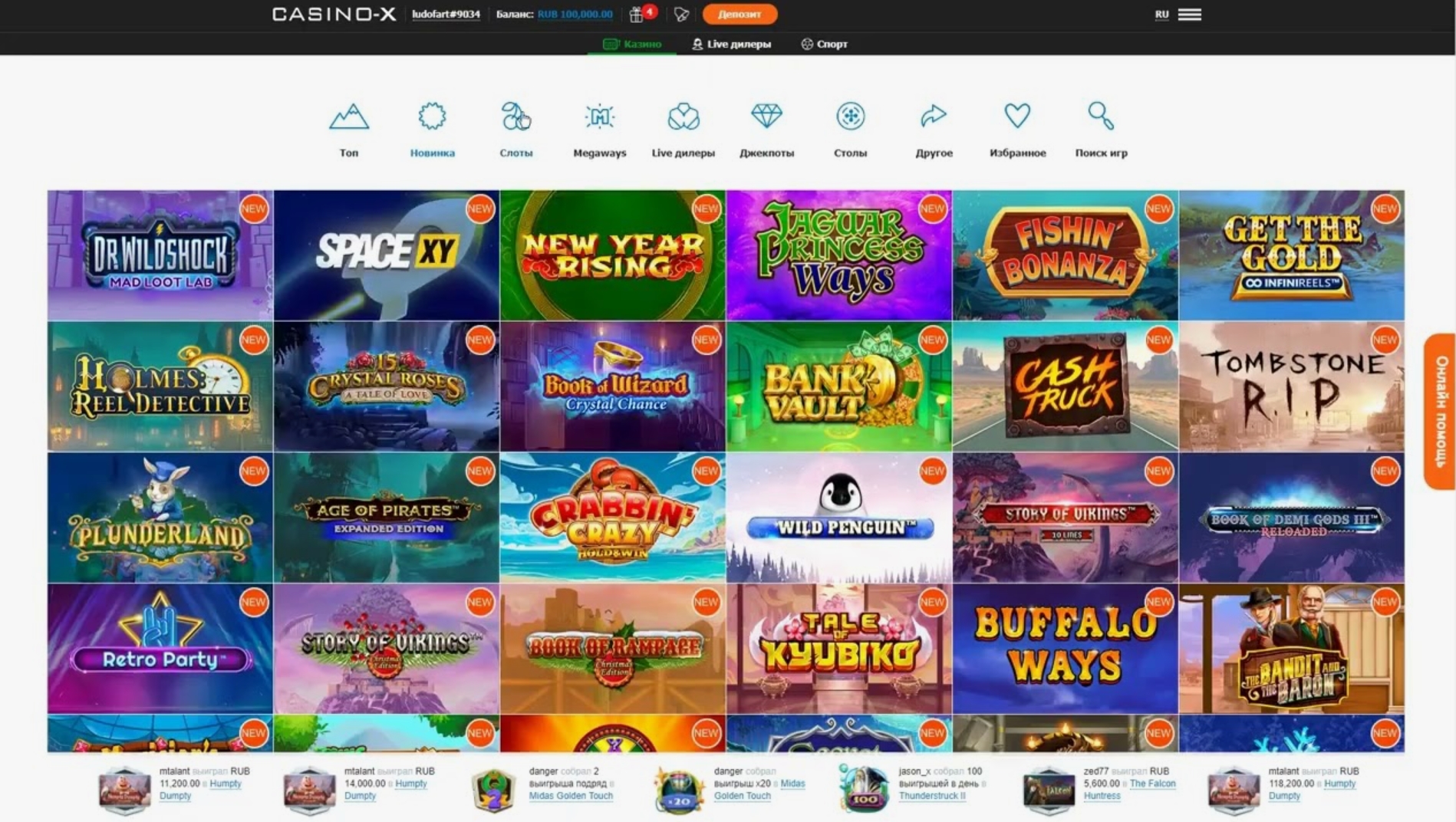Launch Book of Rampage Christmas Edition
The height and width of the screenshot is (822, 1456).
coord(613,649)
